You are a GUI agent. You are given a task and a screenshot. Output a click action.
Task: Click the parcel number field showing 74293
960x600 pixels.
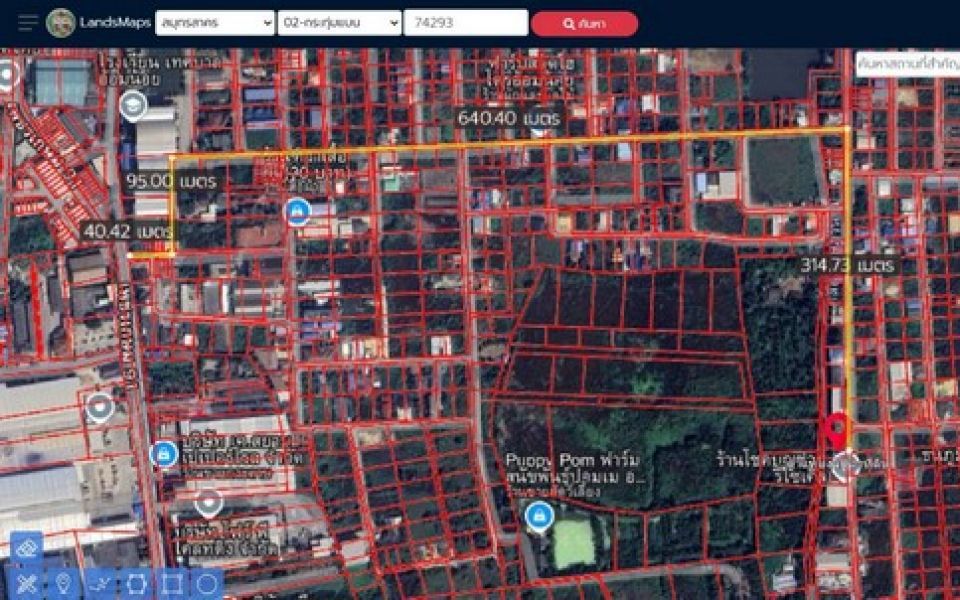(465, 23)
